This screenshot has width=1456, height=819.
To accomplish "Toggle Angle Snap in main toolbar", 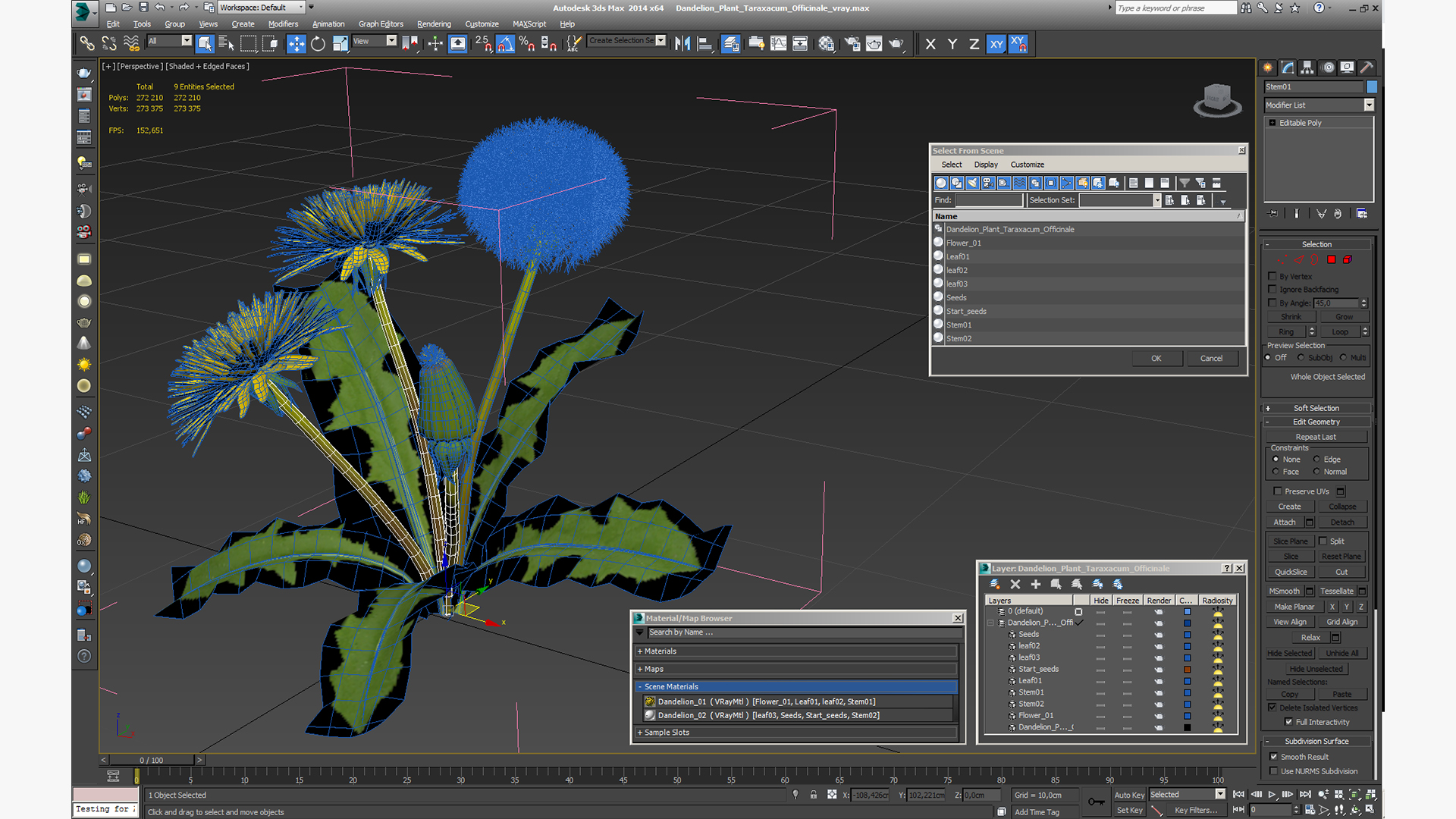I will tap(505, 44).
